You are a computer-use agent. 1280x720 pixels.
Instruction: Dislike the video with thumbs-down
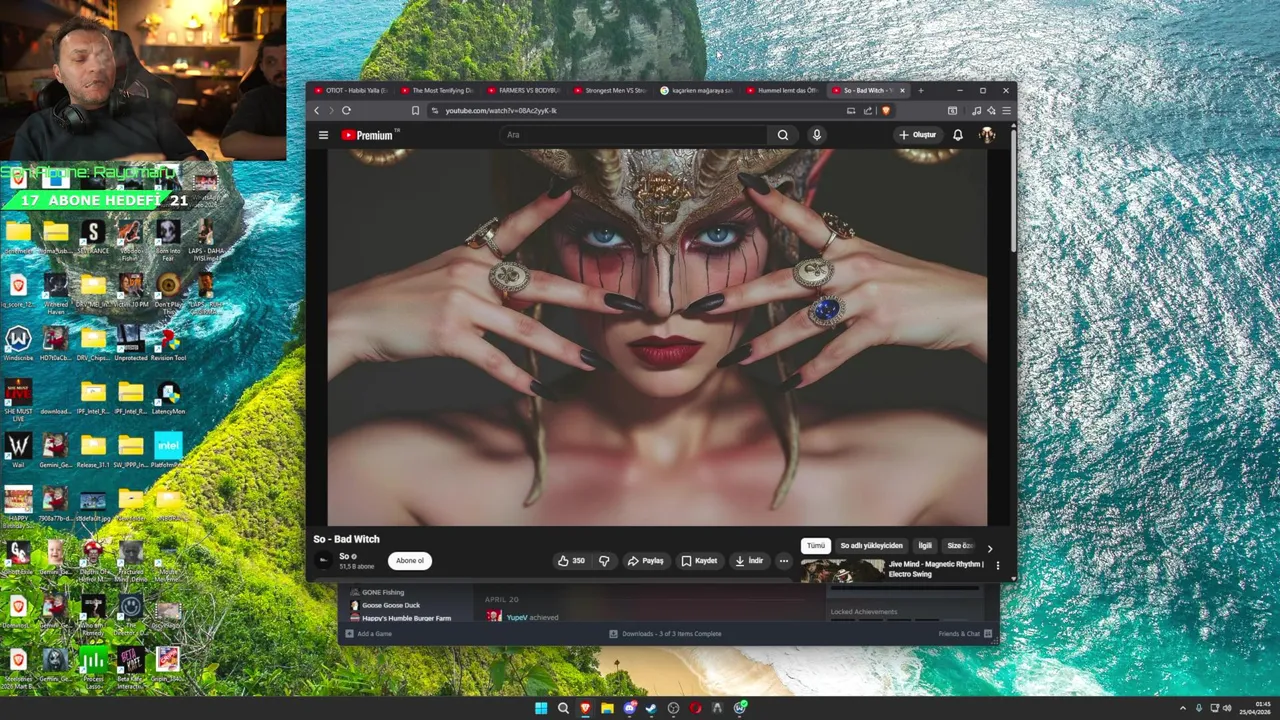pyautogui.click(x=604, y=561)
